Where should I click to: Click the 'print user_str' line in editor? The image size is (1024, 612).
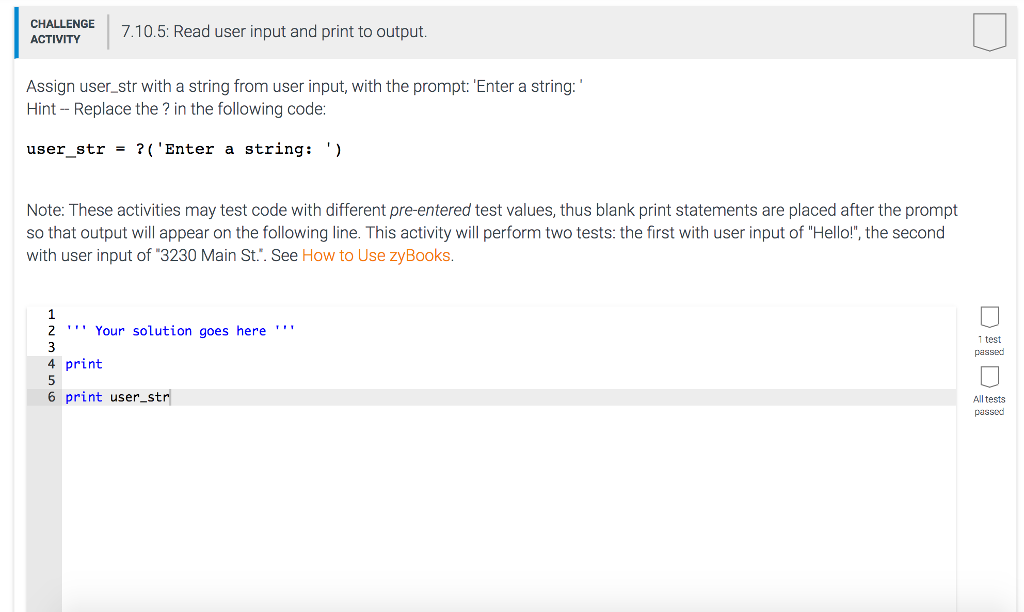[118, 397]
